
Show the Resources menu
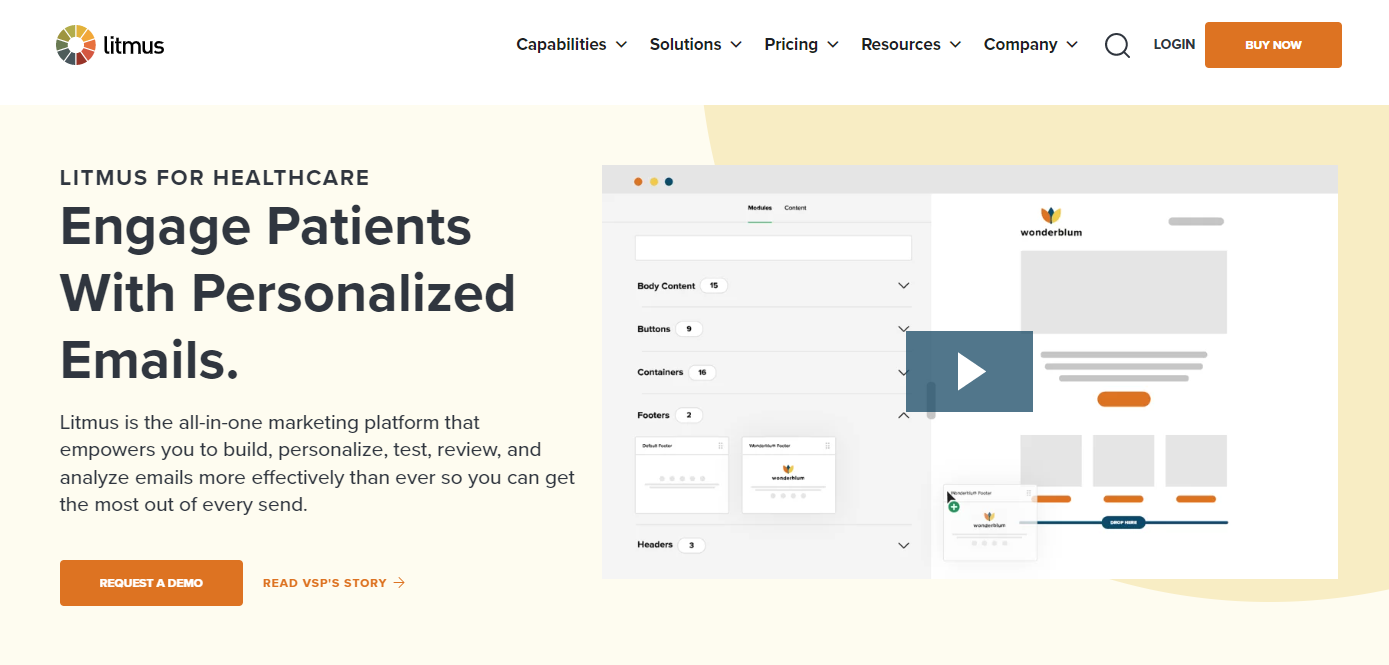pos(910,45)
